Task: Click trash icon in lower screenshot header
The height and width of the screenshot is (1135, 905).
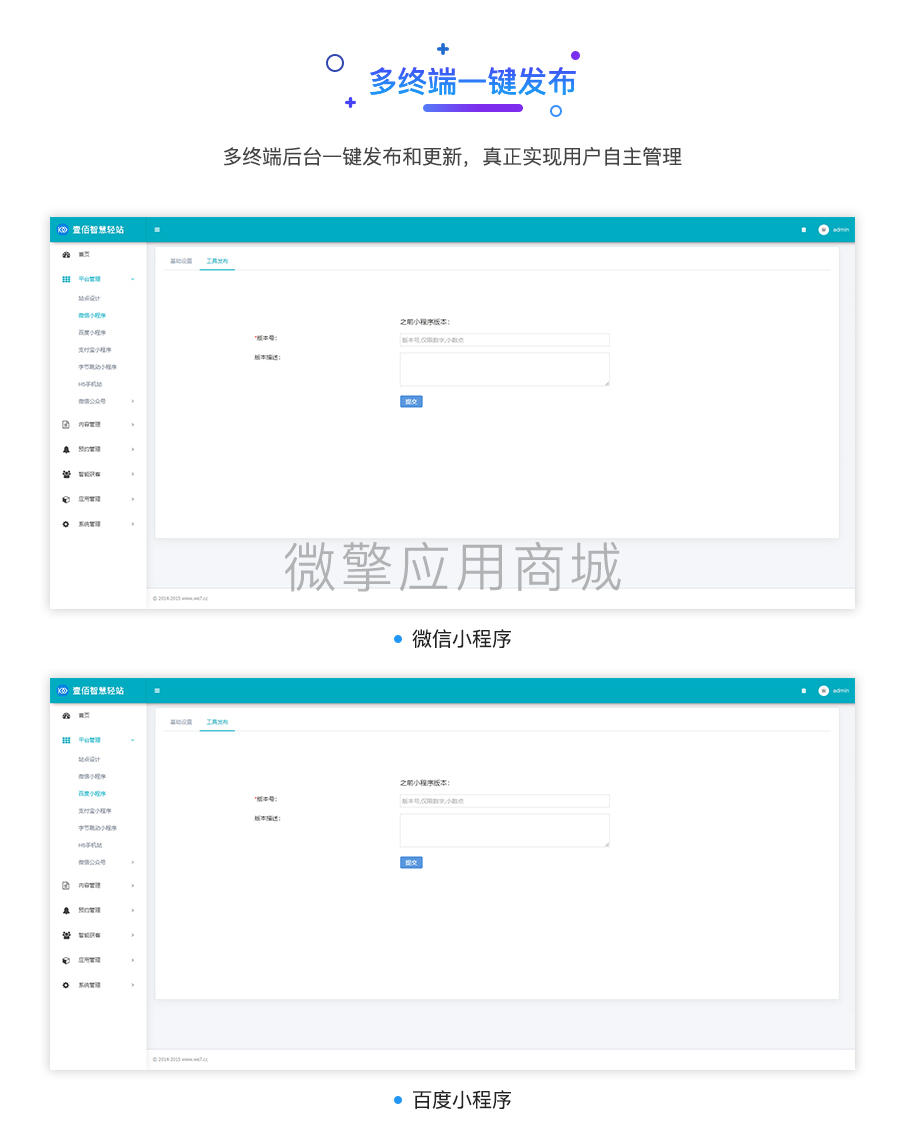Action: (x=803, y=691)
